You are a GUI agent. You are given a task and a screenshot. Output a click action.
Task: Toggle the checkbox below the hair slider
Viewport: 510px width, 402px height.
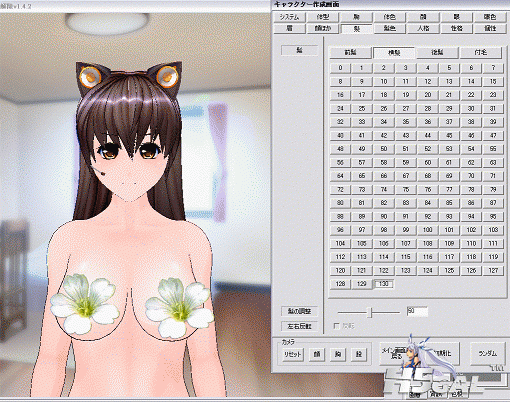[336, 326]
